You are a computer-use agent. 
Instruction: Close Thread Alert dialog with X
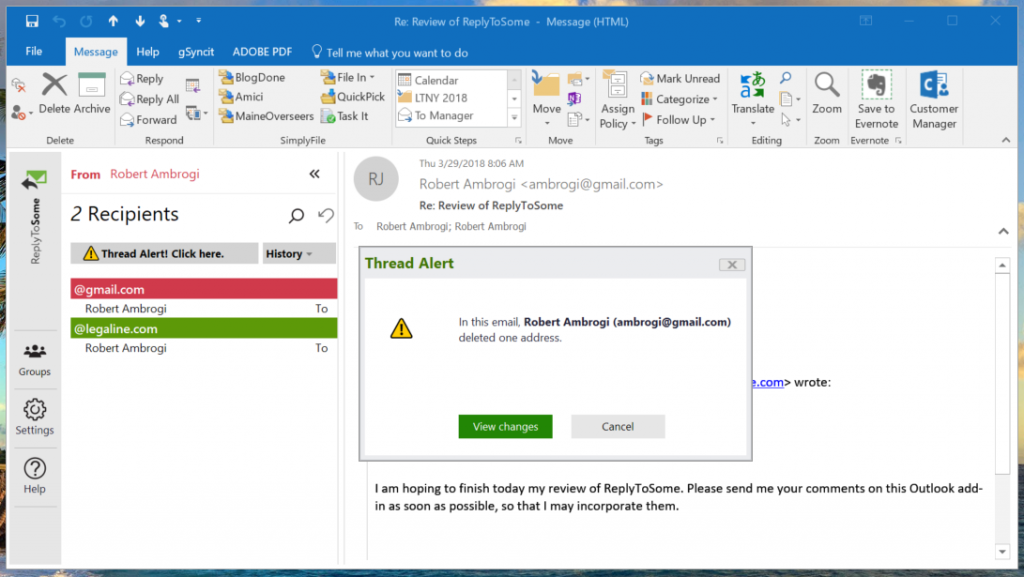coord(731,264)
